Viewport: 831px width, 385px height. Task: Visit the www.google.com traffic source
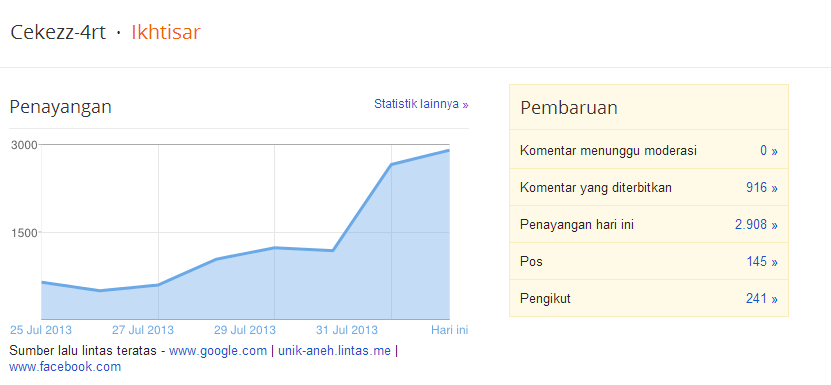click(218, 351)
